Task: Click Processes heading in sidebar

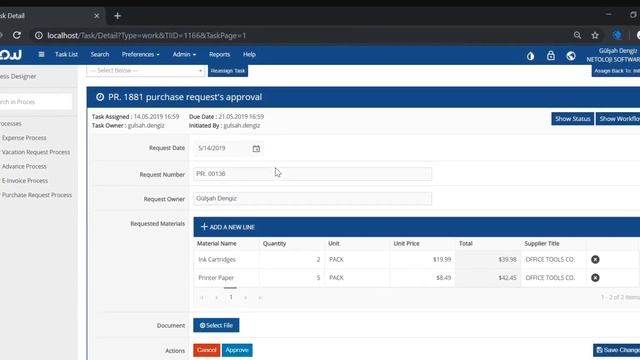Action: pyautogui.click(x=11, y=124)
